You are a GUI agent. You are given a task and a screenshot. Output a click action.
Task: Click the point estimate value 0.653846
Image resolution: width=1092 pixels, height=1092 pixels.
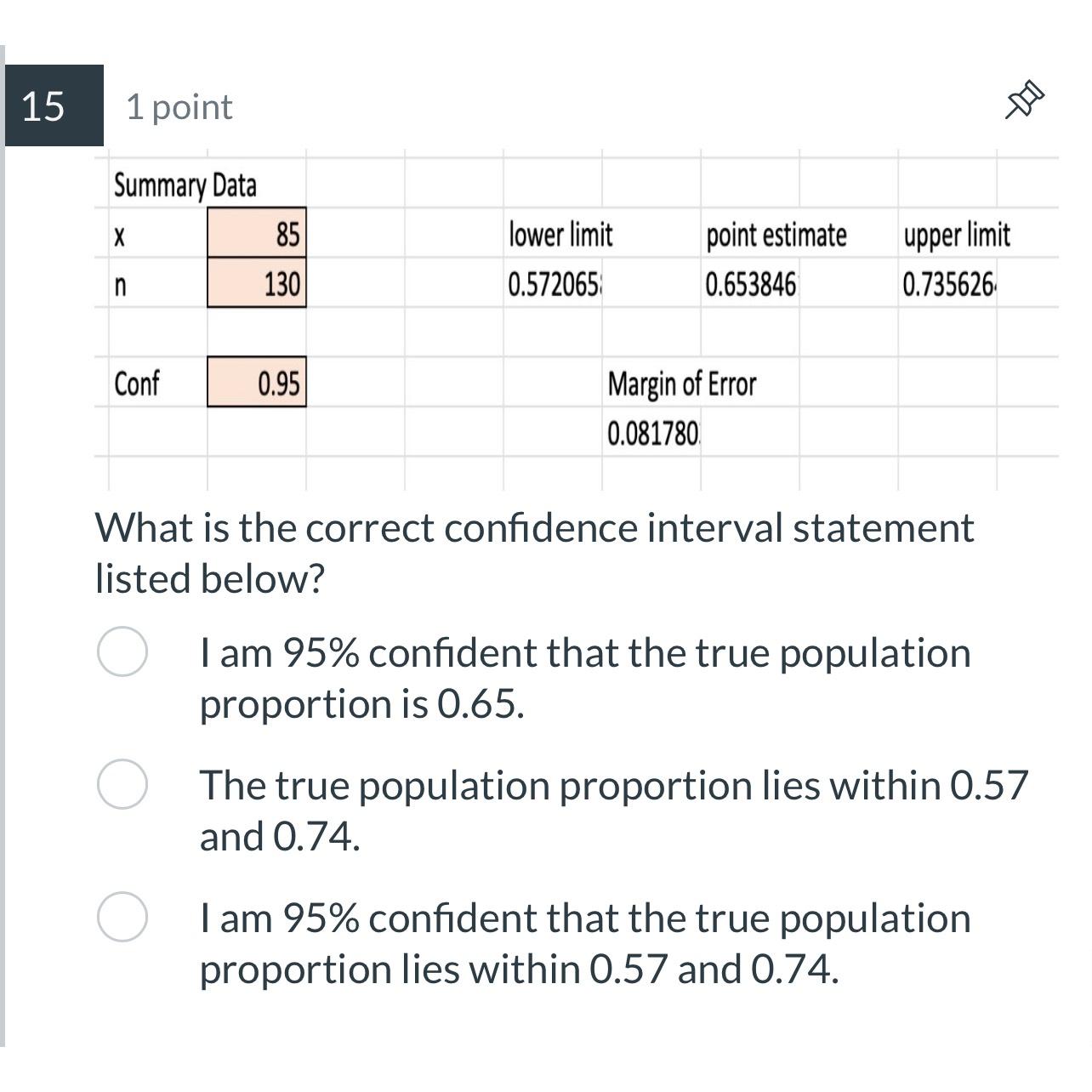[752, 282]
